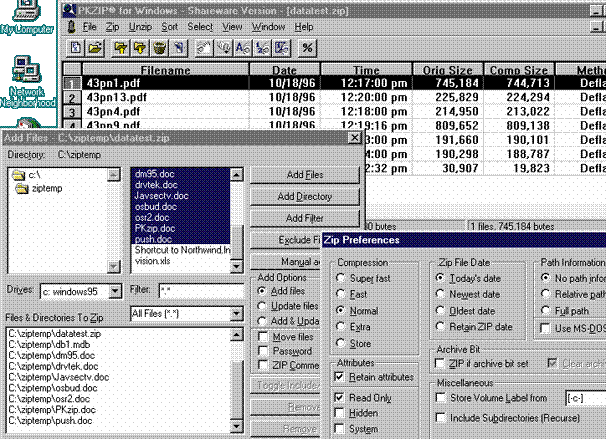The width and height of the screenshot is (606, 439).
Task: Click the Extract folder-down-arrow toolbar icon
Action: [x=140, y=48]
